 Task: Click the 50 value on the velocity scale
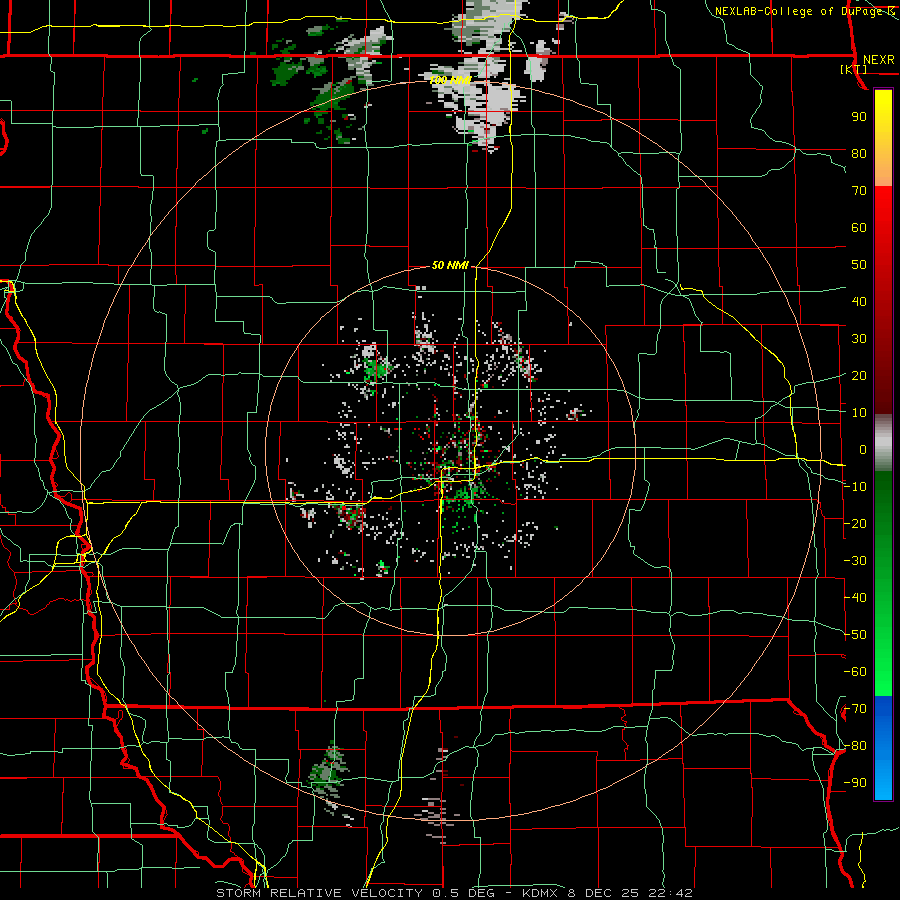point(859,265)
